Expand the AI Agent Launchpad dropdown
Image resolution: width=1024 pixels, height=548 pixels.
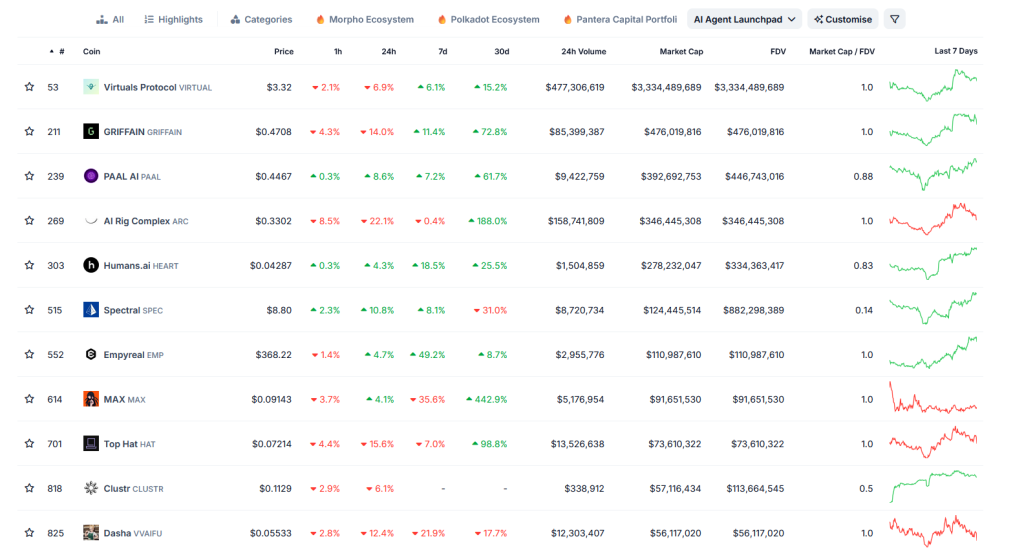(744, 20)
